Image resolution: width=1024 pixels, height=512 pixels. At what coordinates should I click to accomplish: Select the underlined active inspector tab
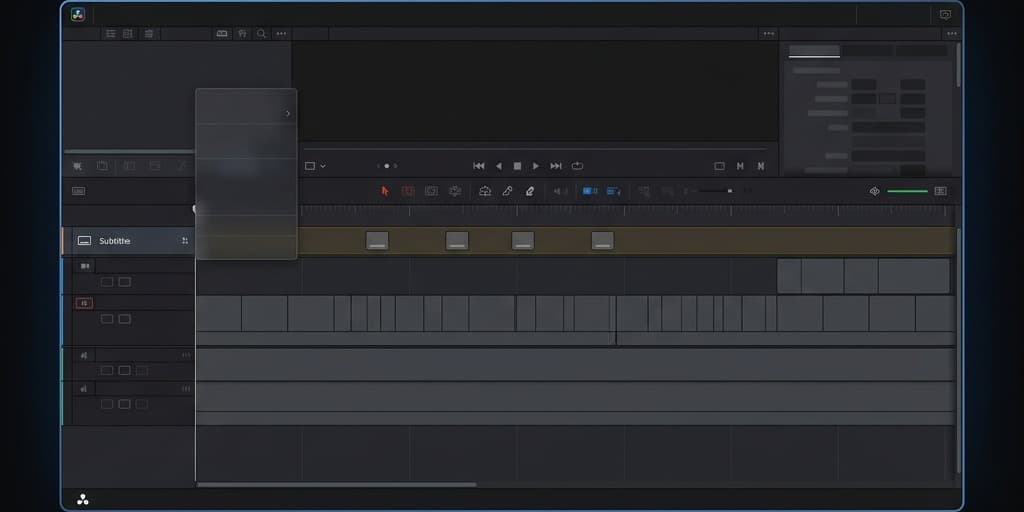click(814, 51)
